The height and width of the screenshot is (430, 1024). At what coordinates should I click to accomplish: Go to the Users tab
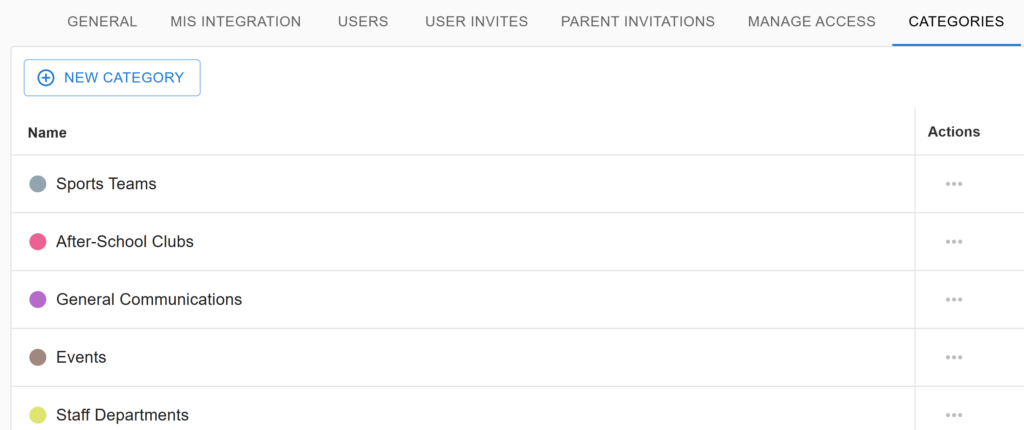point(363,22)
